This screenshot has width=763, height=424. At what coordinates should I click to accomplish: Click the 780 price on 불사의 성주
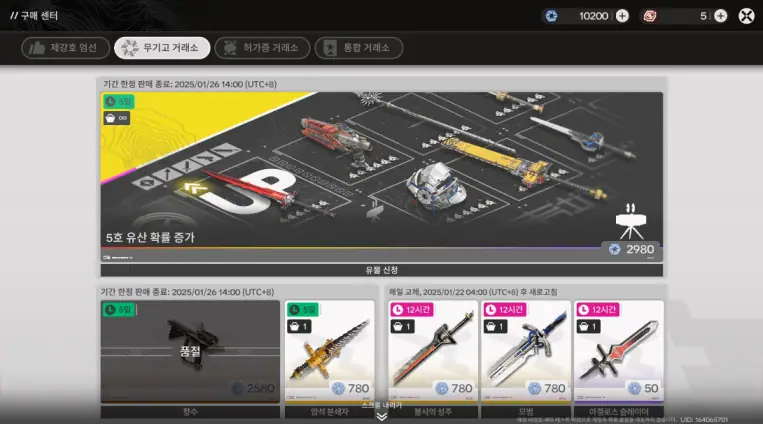(x=454, y=388)
